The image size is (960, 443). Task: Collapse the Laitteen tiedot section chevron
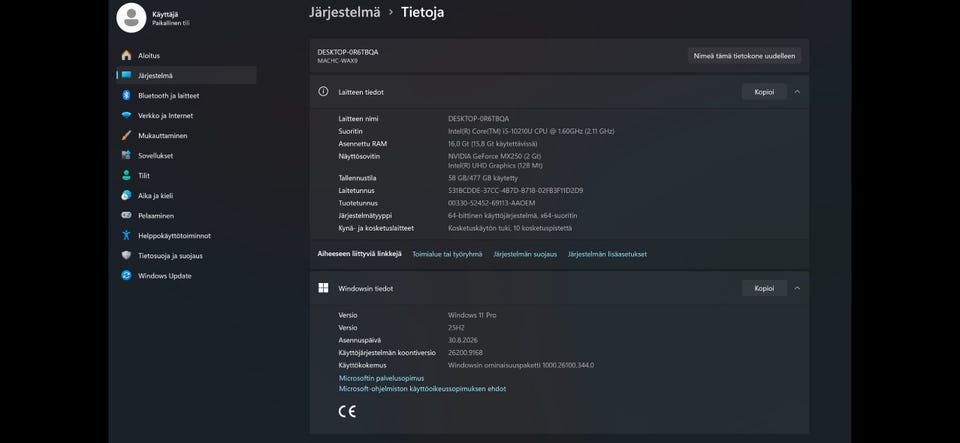pyautogui.click(x=797, y=92)
